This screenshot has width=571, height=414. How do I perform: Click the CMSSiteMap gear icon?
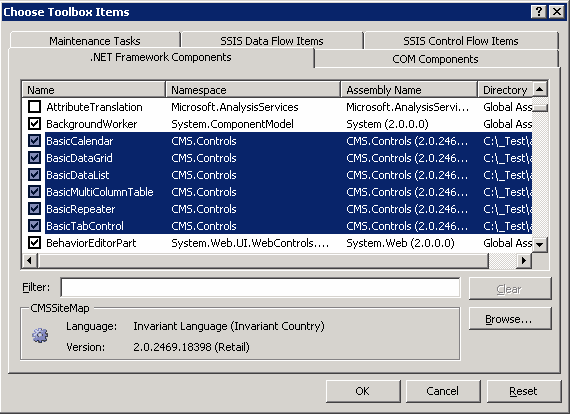[x=40, y=335]
